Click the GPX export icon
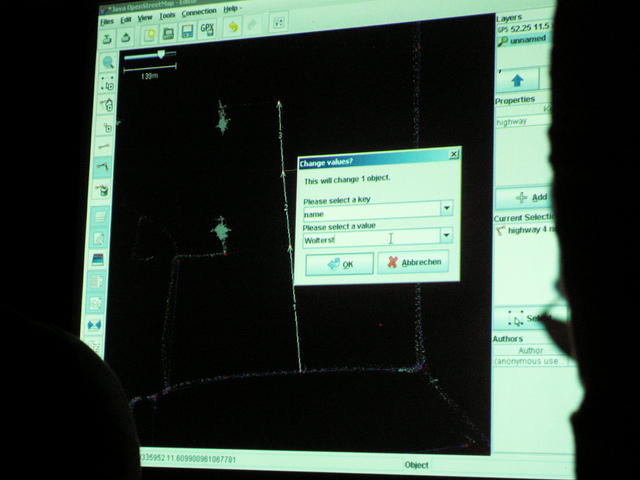The image size is (640, 480). [207, 29]
